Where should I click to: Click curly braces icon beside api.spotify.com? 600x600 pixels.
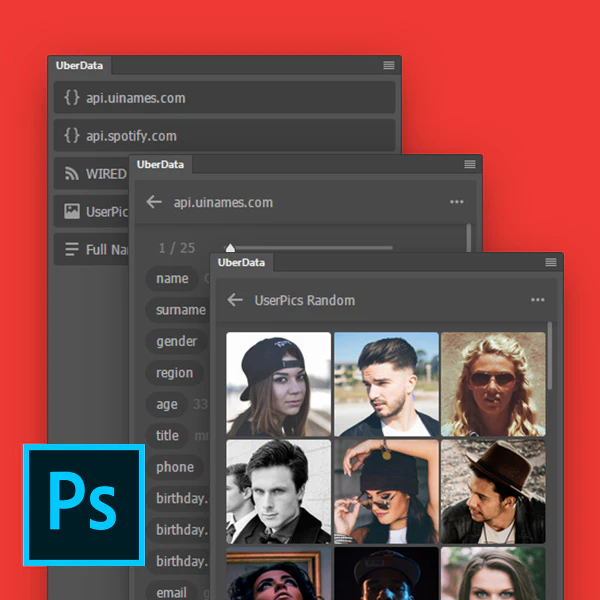click(72, 135)
